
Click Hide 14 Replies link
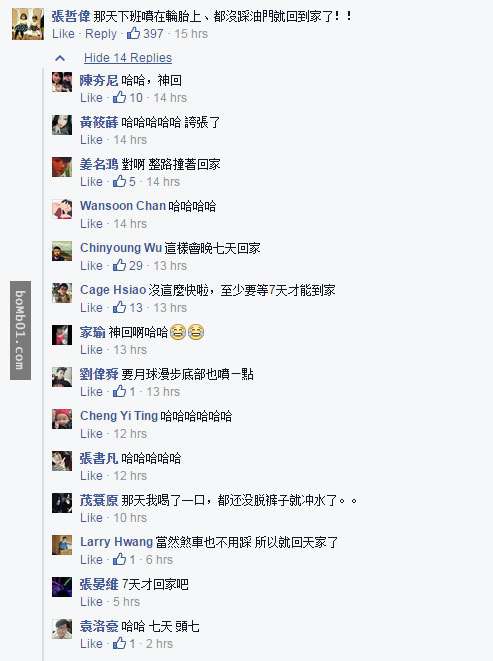pos(128,58)
